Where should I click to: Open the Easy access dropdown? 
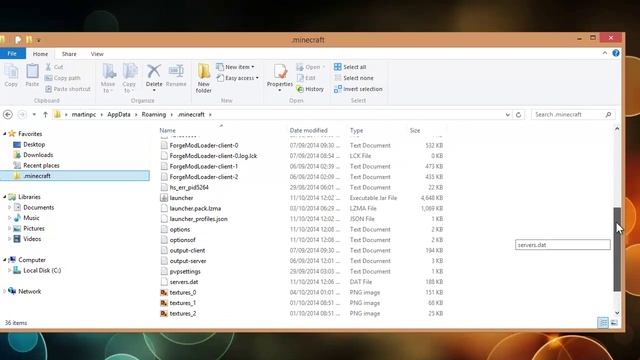(x=238, y=78)
